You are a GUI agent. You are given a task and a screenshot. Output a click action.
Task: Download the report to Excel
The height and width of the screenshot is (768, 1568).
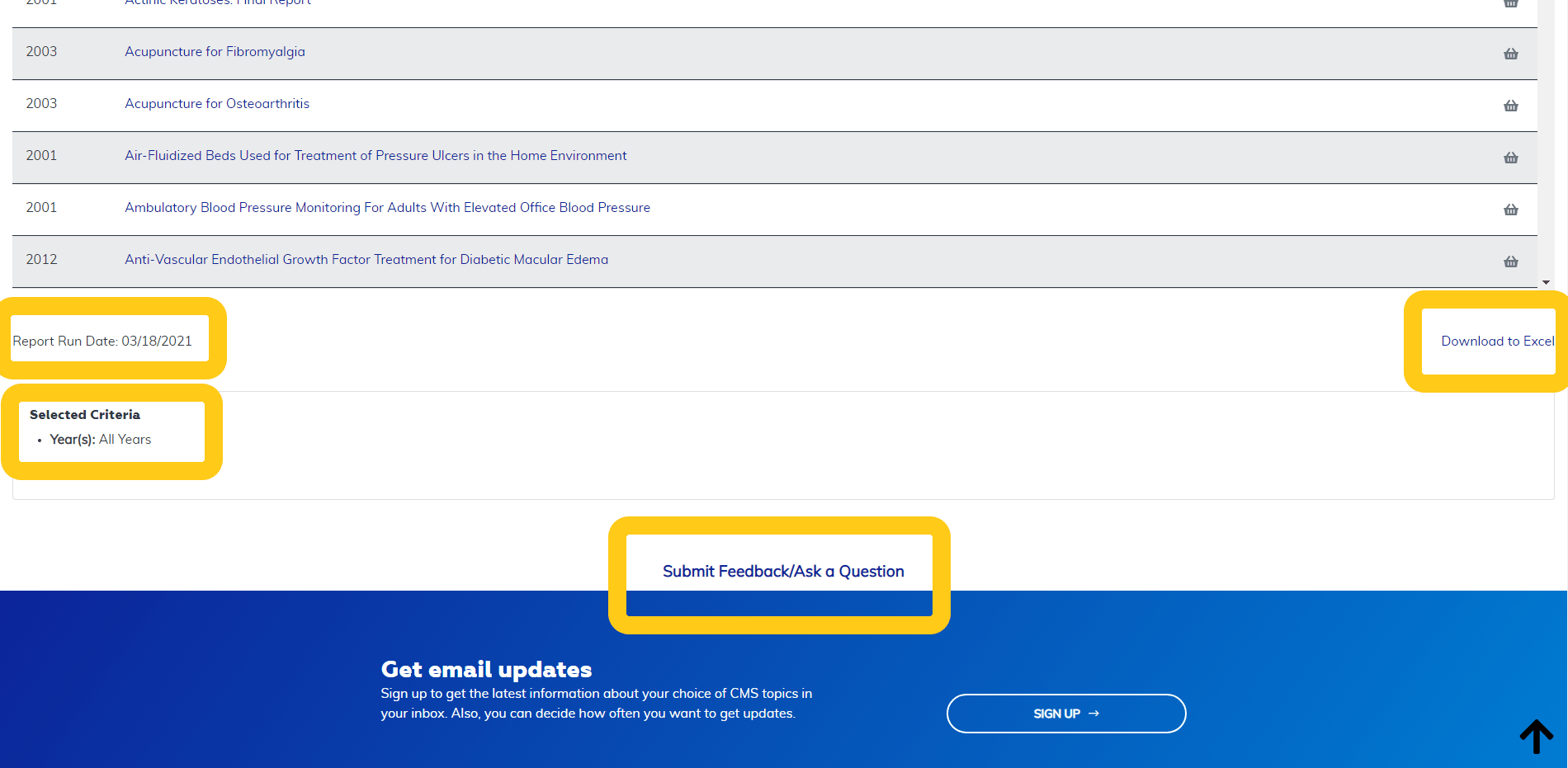1497,342
